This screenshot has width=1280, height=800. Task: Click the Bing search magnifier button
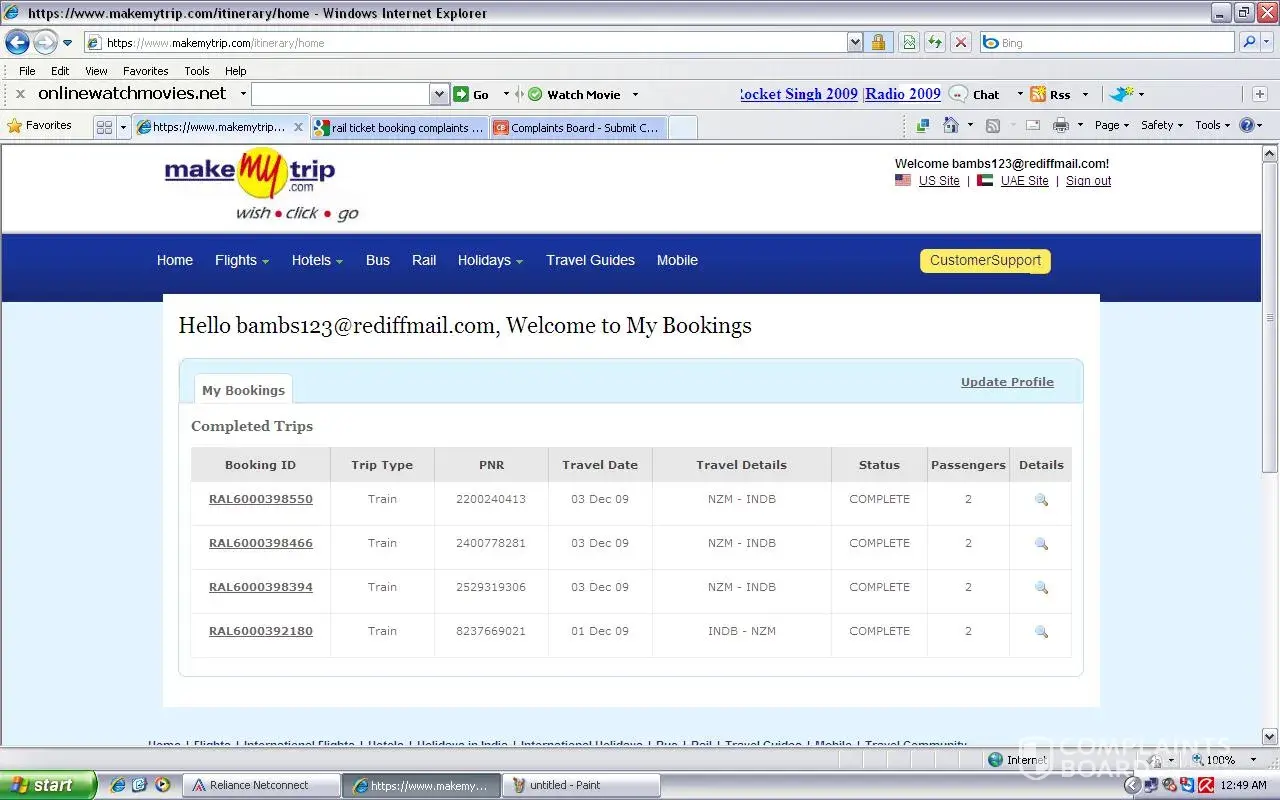(1249, 42)
